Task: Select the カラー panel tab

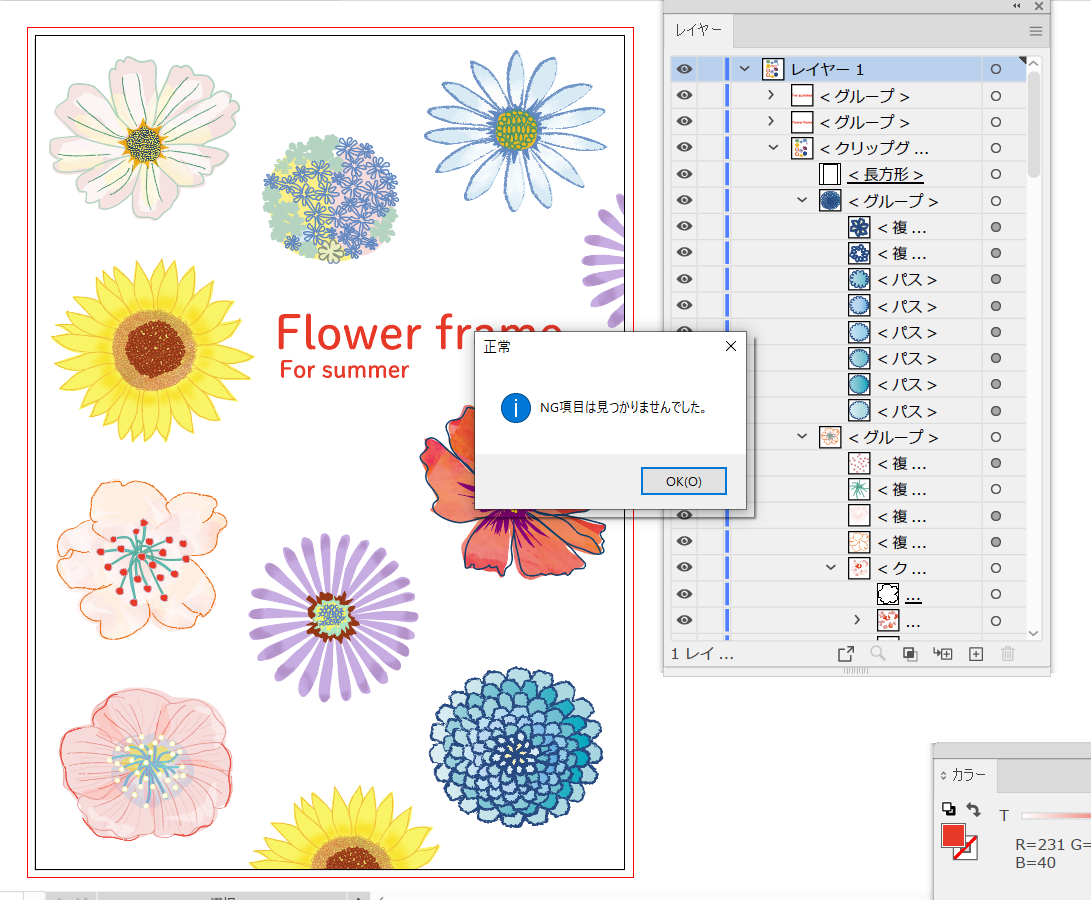Action: pyautogui.click(x=967, y=775)
